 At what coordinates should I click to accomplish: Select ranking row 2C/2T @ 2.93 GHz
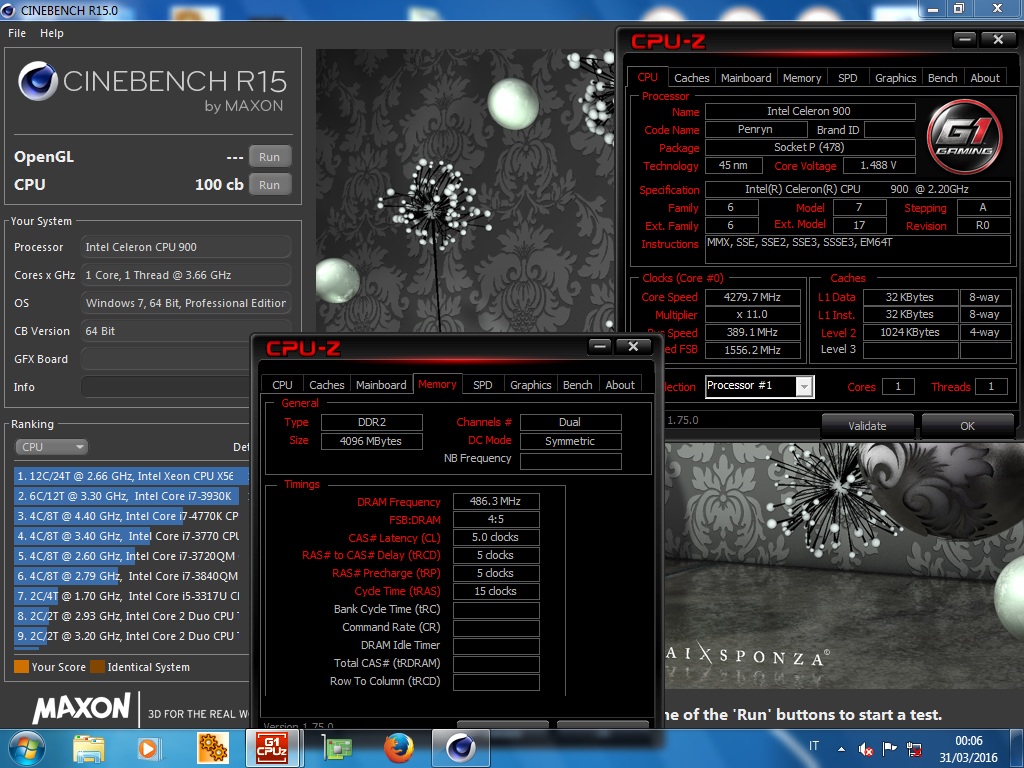[x=131, y=616]
